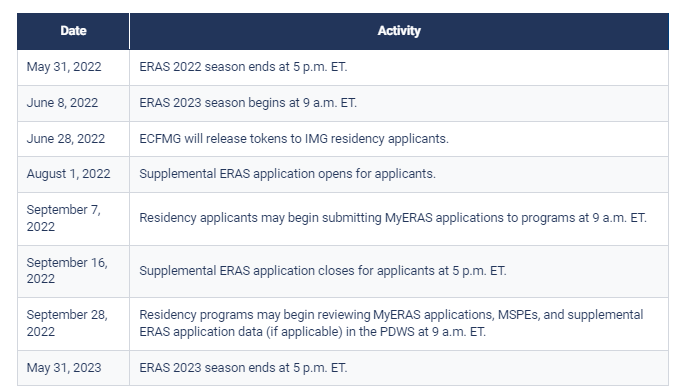
Task: Select the September 16, 2022 date cell
Action: click(73, 271)
